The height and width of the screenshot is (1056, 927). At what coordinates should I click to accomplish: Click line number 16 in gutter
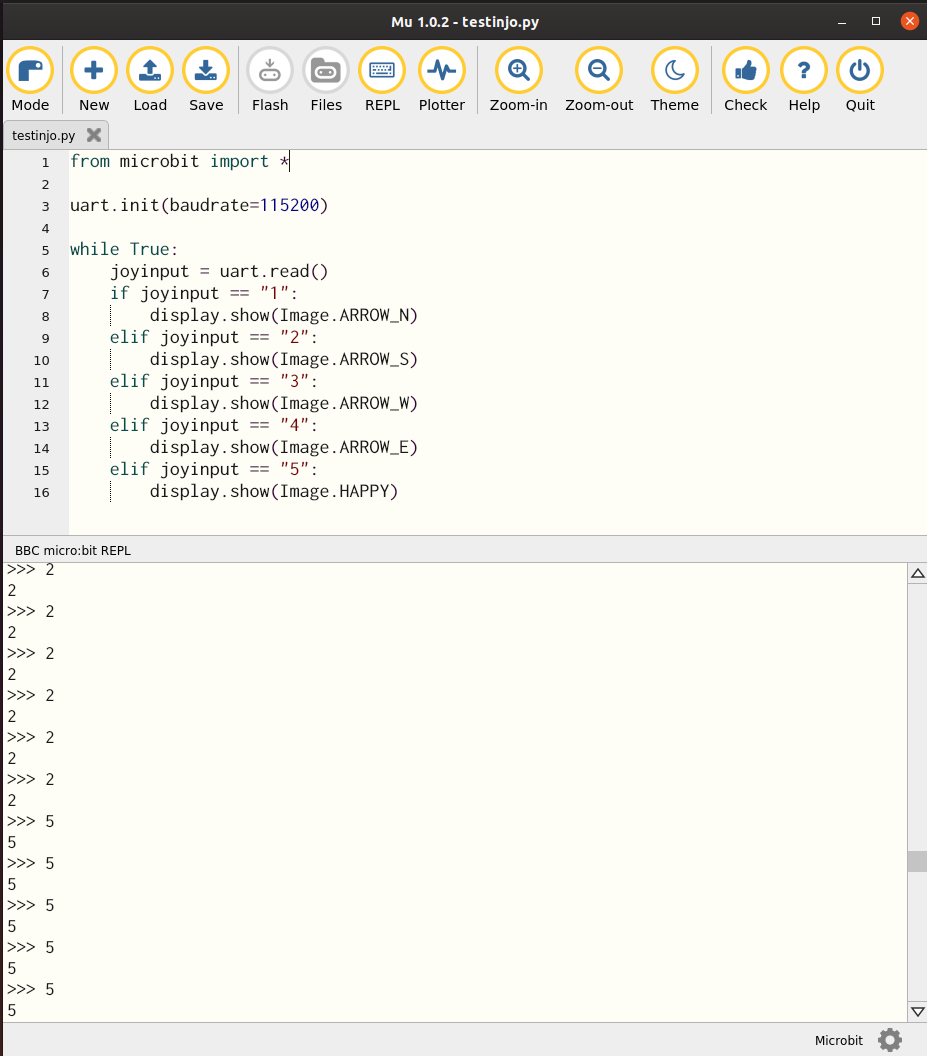[42, 492]
